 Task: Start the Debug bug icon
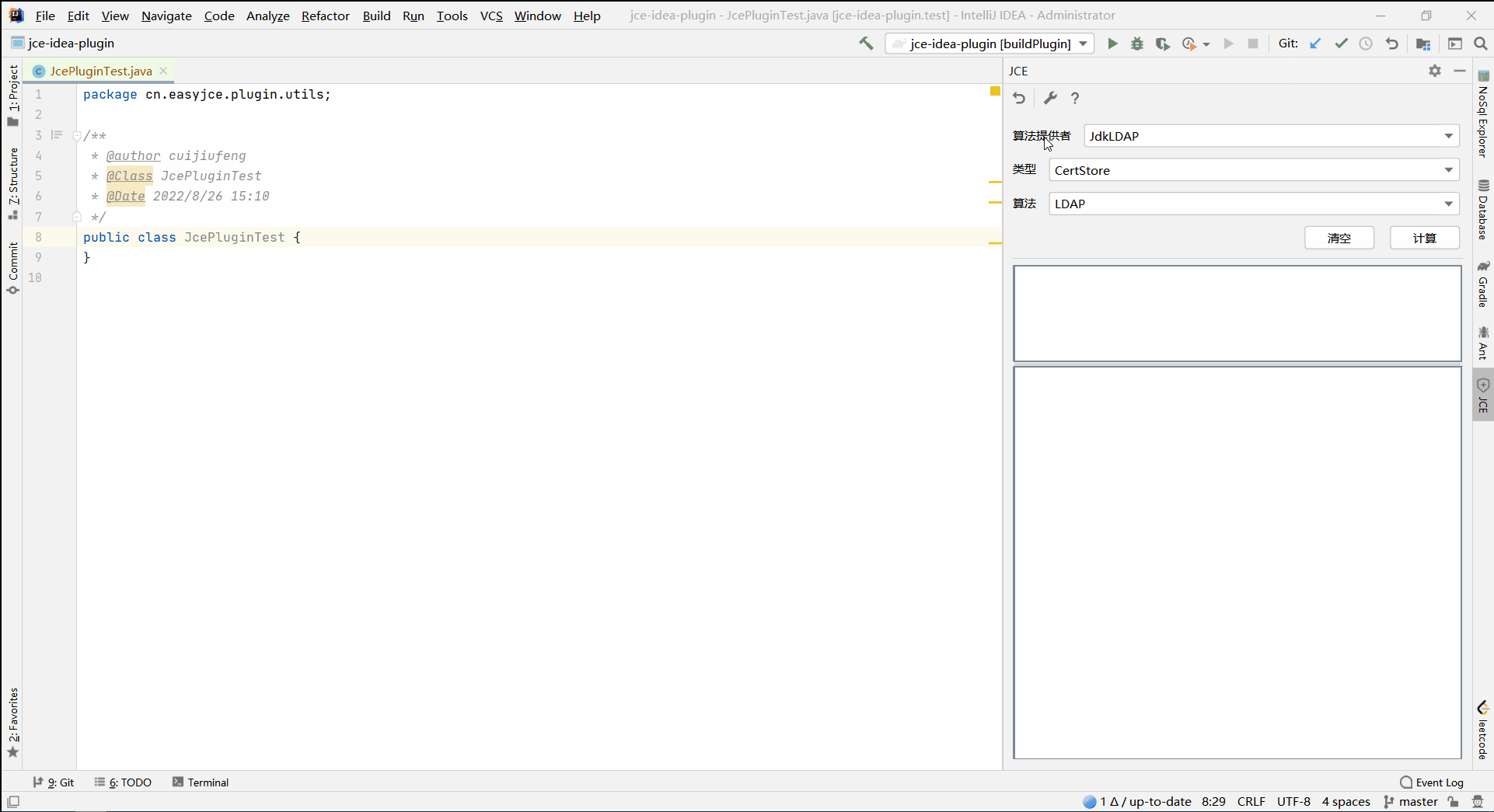pyautogui.click(x=1137, y=44)
